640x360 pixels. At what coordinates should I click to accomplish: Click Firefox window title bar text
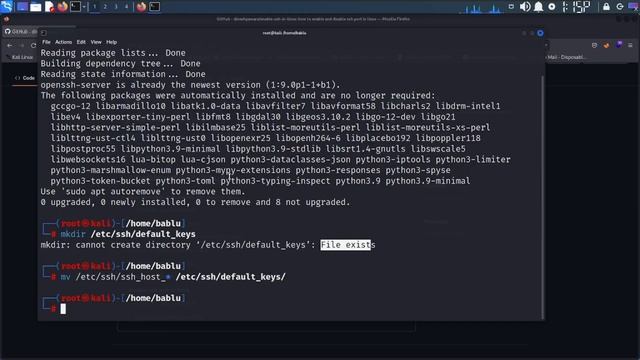point(313,19)
